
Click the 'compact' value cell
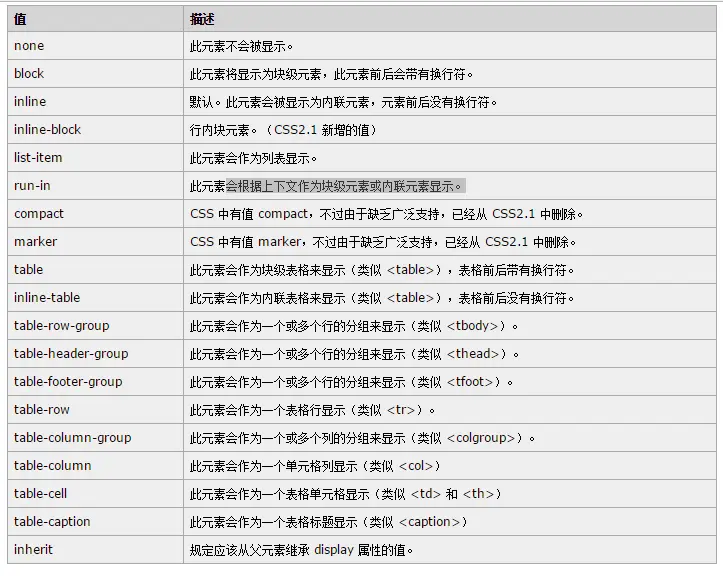click(95, 214)
